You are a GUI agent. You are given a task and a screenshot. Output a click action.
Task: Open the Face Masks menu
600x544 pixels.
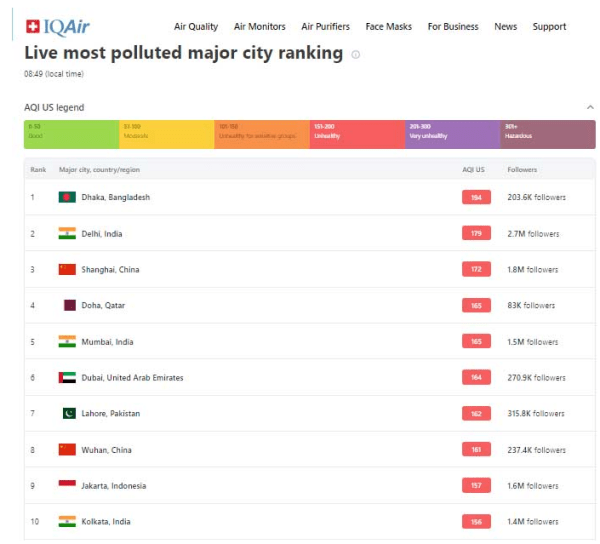(389, 27)
